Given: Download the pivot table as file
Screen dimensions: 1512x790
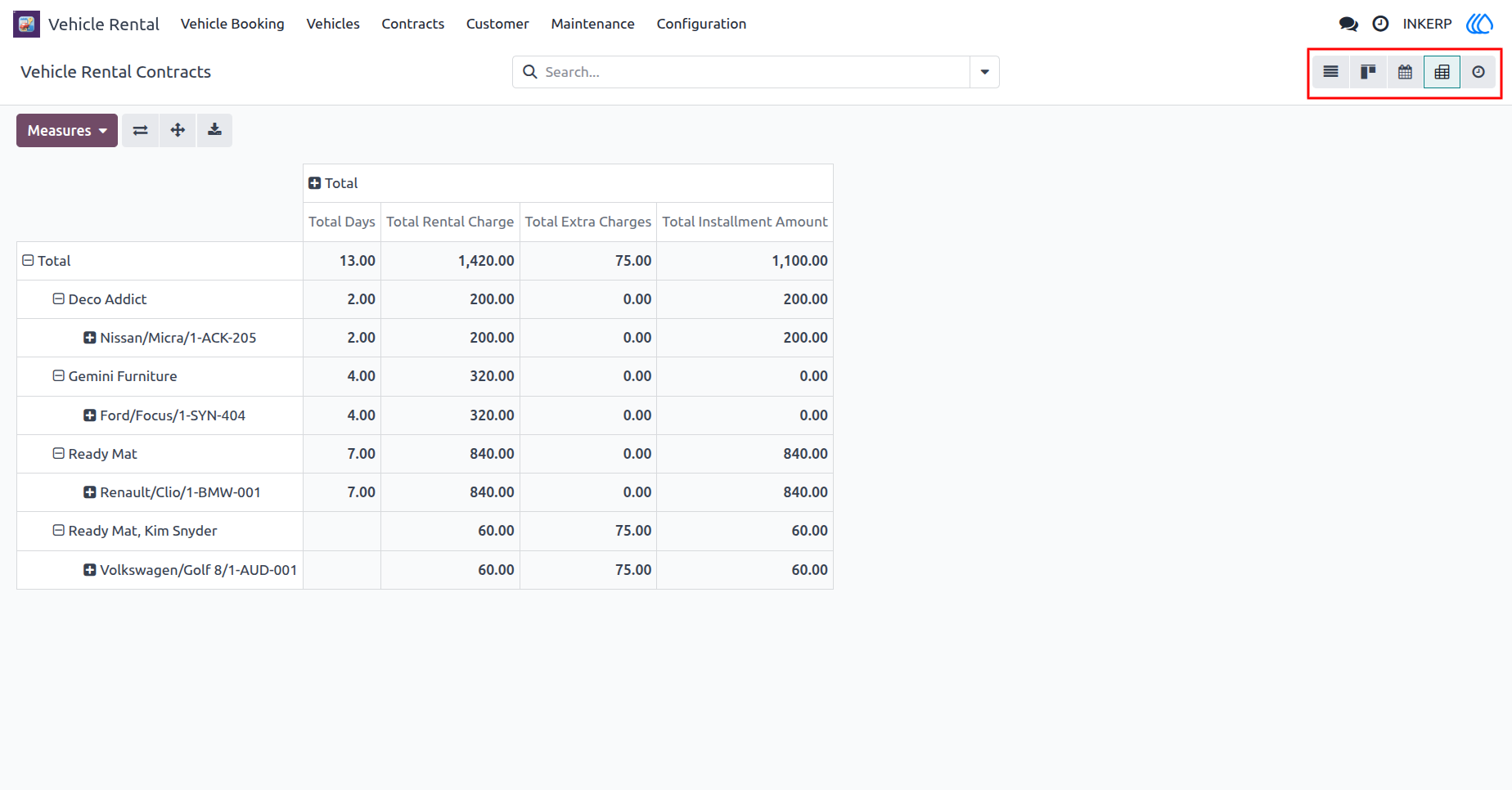Looking at the screenshot, I should pos(214,130).
